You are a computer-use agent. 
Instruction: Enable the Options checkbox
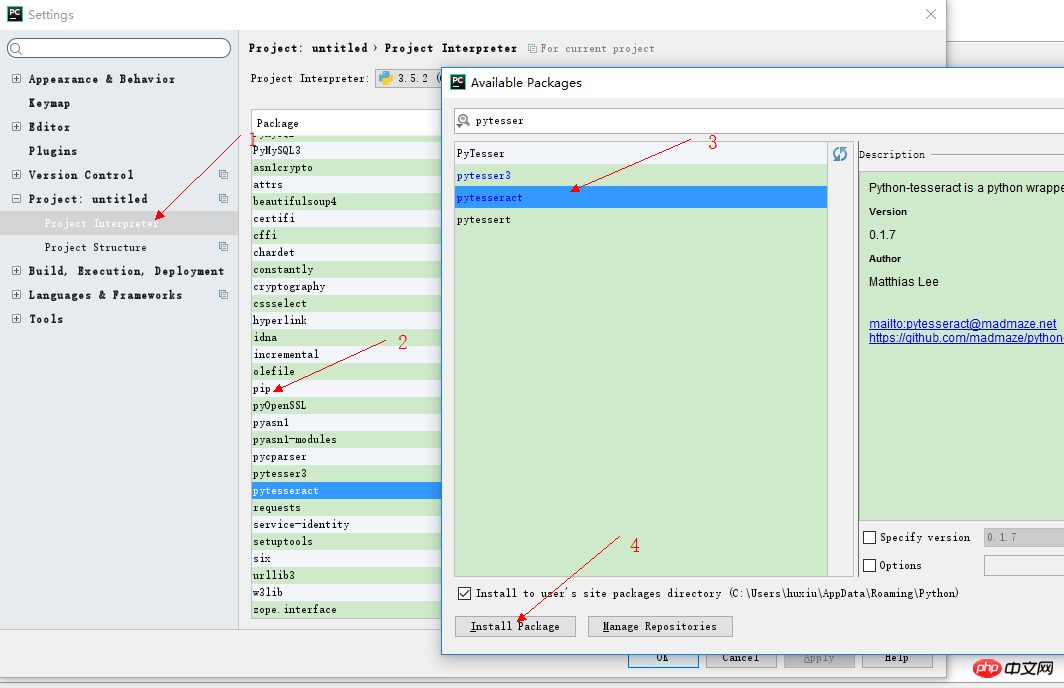(x=869, y=565)
